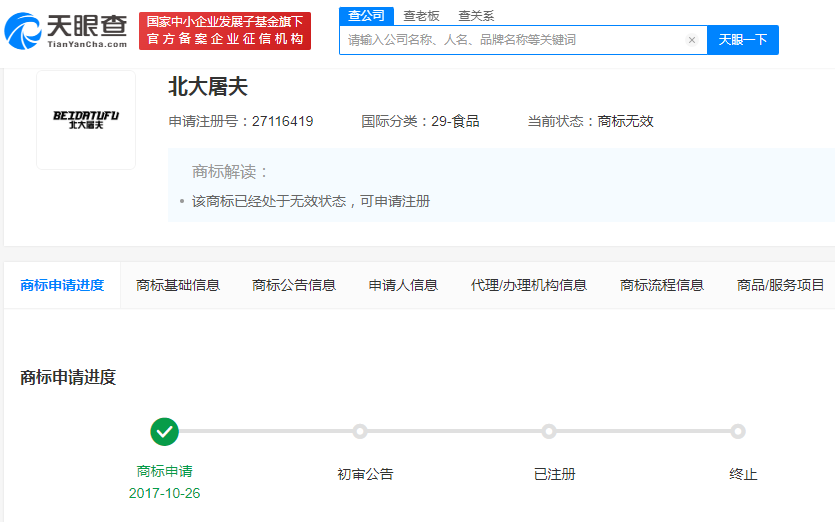Click the 商标申请进度 section heading
Screen dimensions: 835x522
coord(68,377)
